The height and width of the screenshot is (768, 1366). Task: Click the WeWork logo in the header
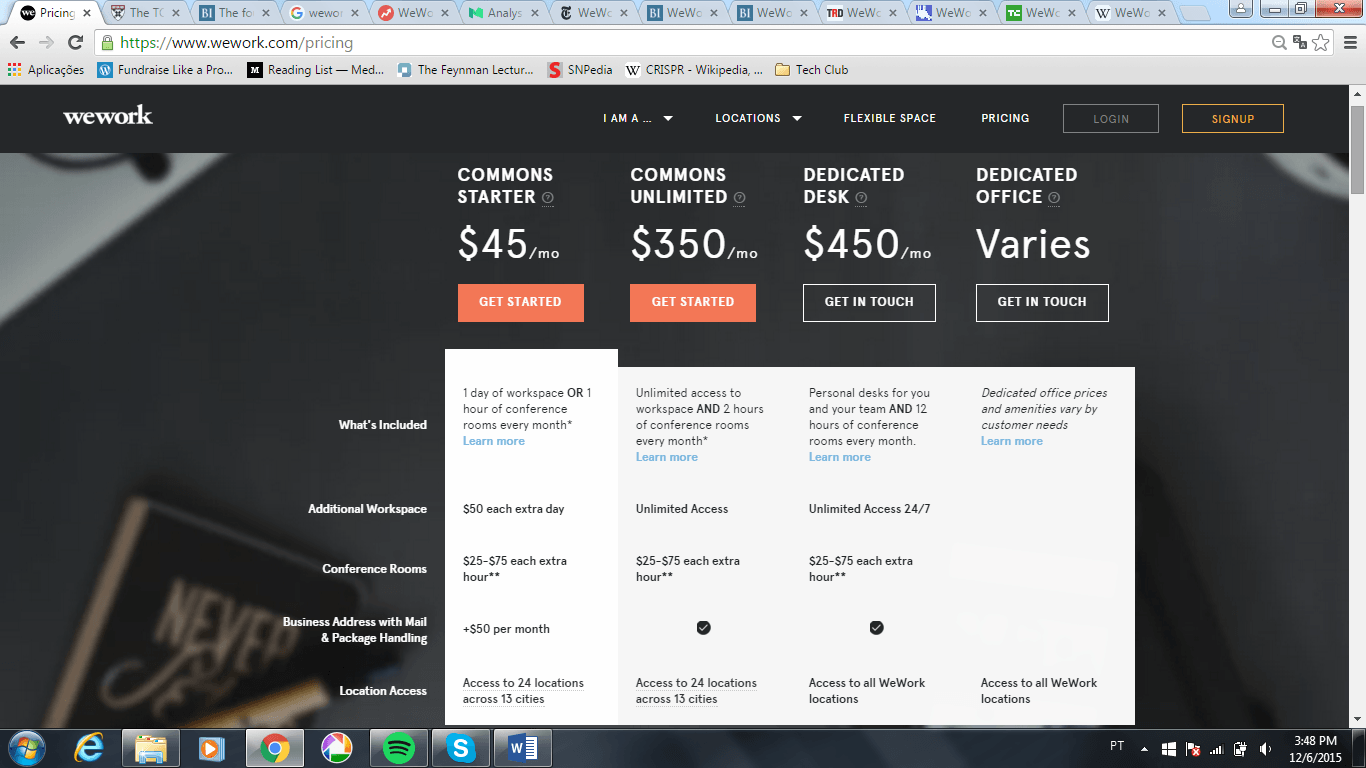108,116
